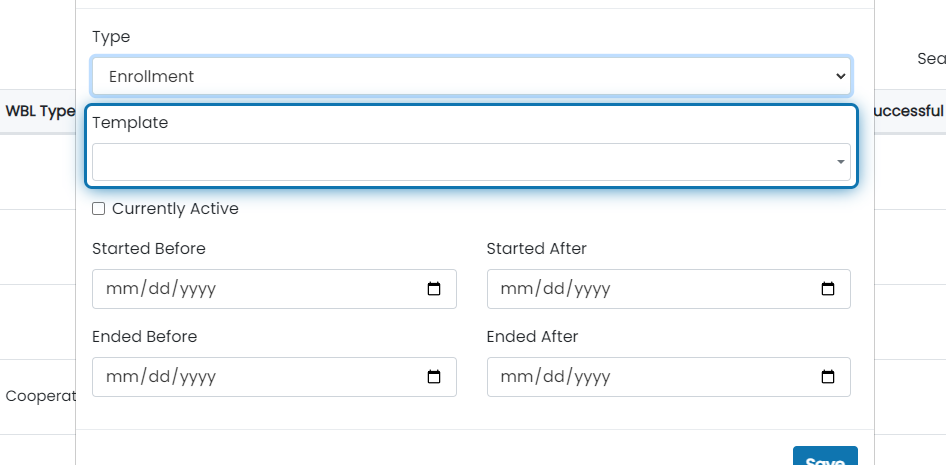The image size is (946, 465).
Task: Open Ended After calendar picker icon
Action: 828,377
